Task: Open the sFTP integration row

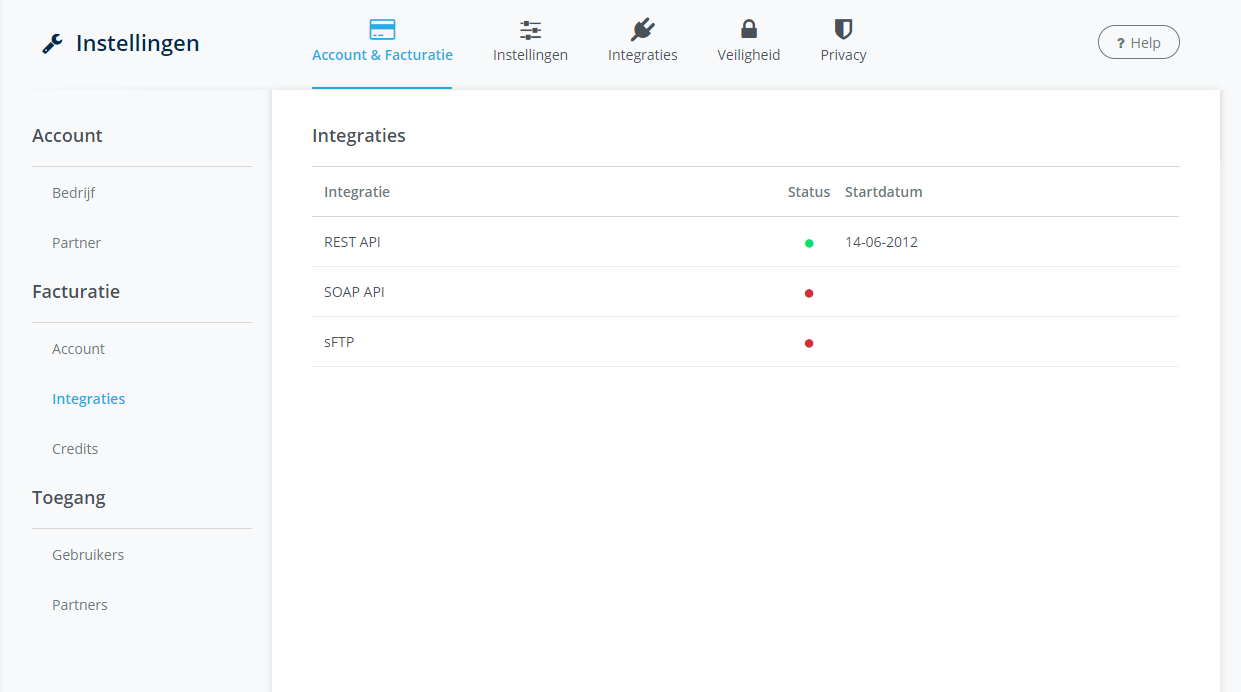Action: point(339,342)
